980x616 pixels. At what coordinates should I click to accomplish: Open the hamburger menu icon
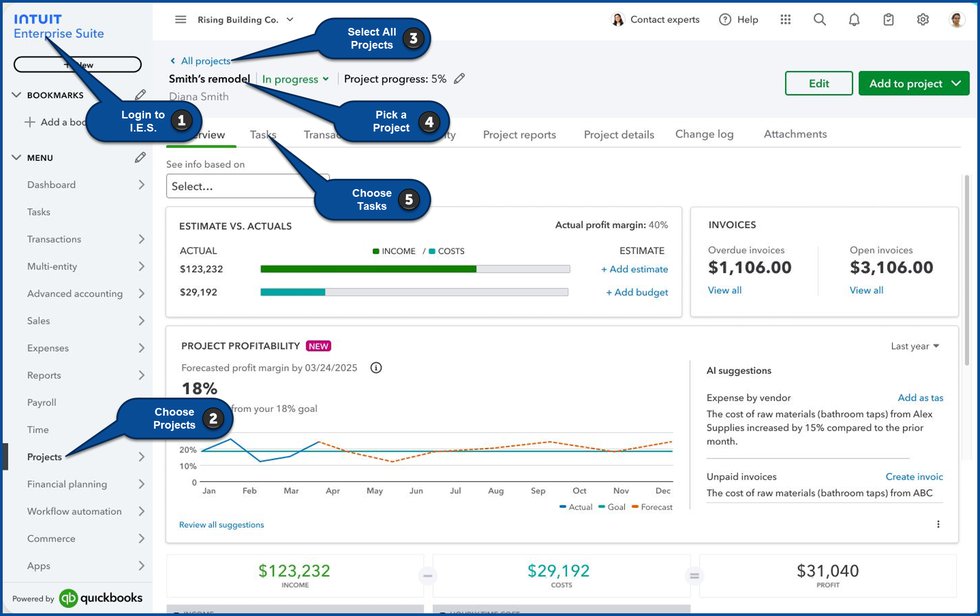(181, 19)
